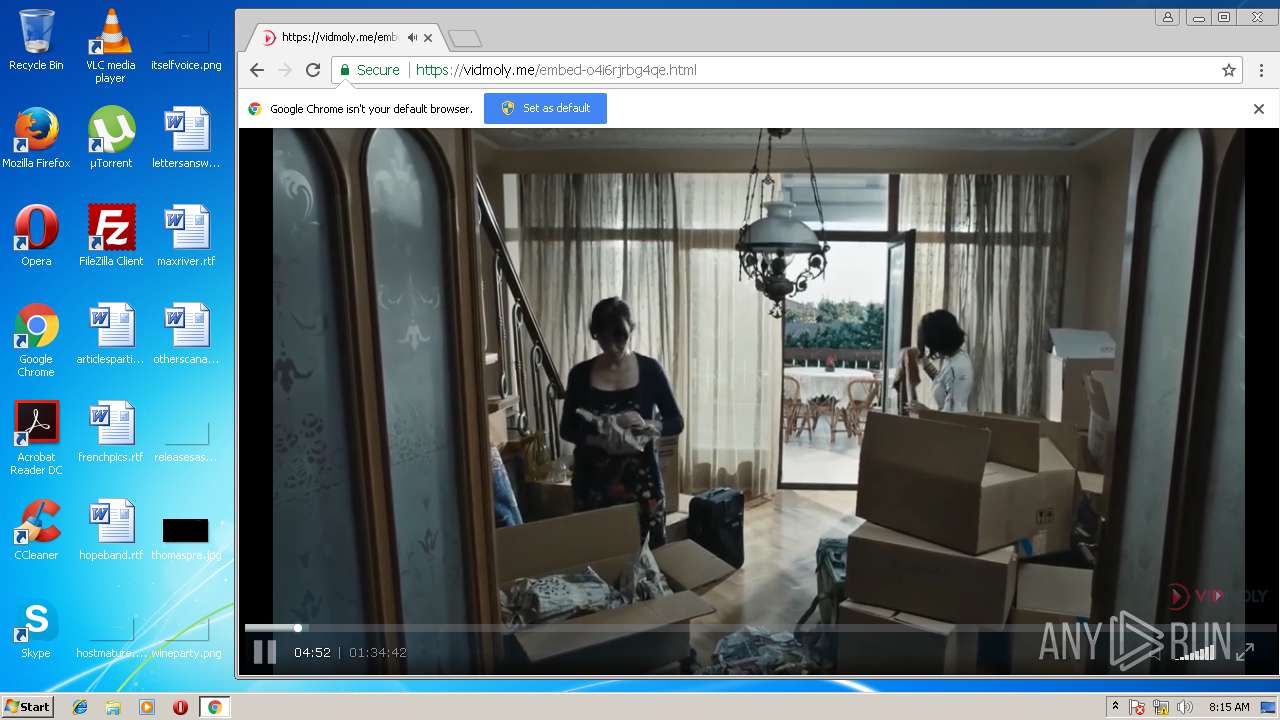Select the thomaspre image file
Viewport: 1280px width, 720px height.
(x=186, y=538)
